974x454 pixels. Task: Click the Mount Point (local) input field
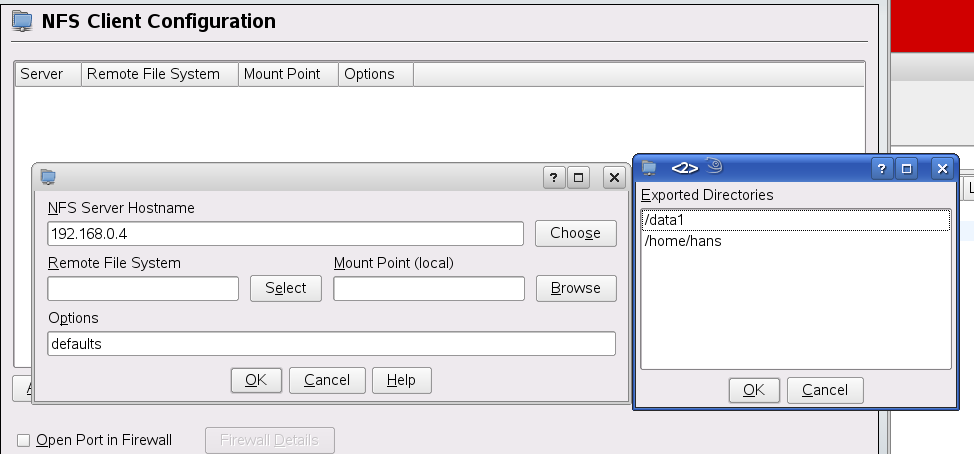pyautogui.click(x=429, y=289)
